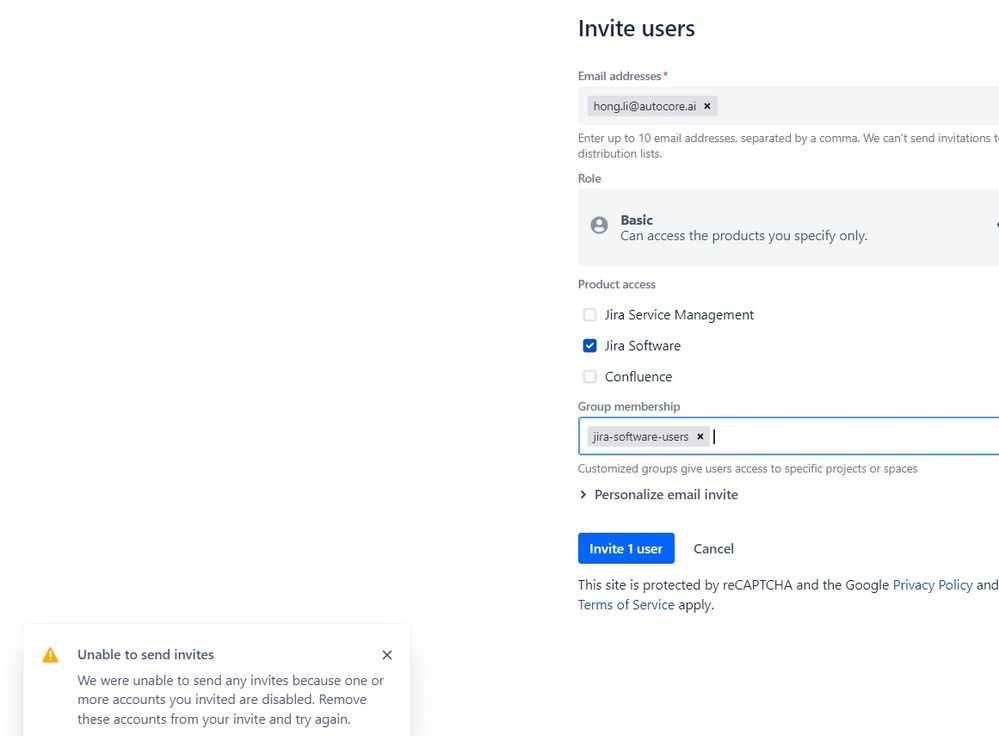Click the warning triangle icon in notification
The width and height of the screenshot is (999, 736).
[x=50, y=655]
